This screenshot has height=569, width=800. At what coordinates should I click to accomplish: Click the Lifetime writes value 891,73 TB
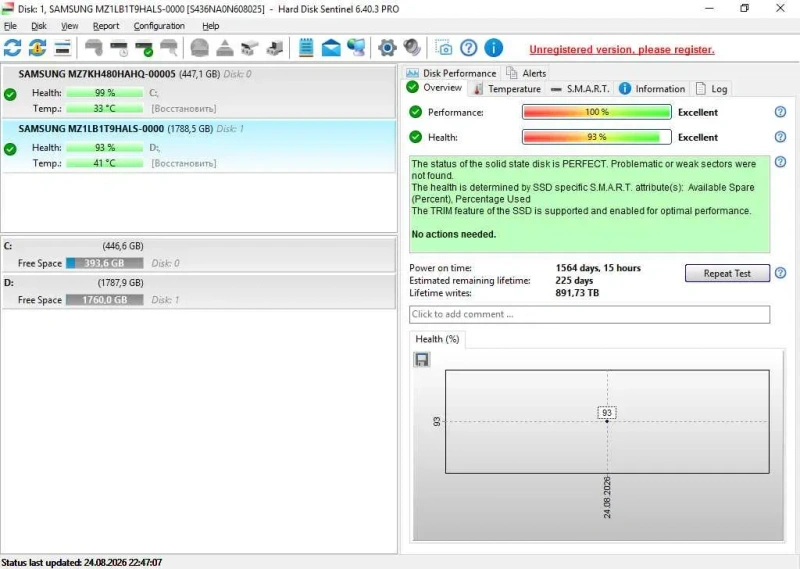577,293
